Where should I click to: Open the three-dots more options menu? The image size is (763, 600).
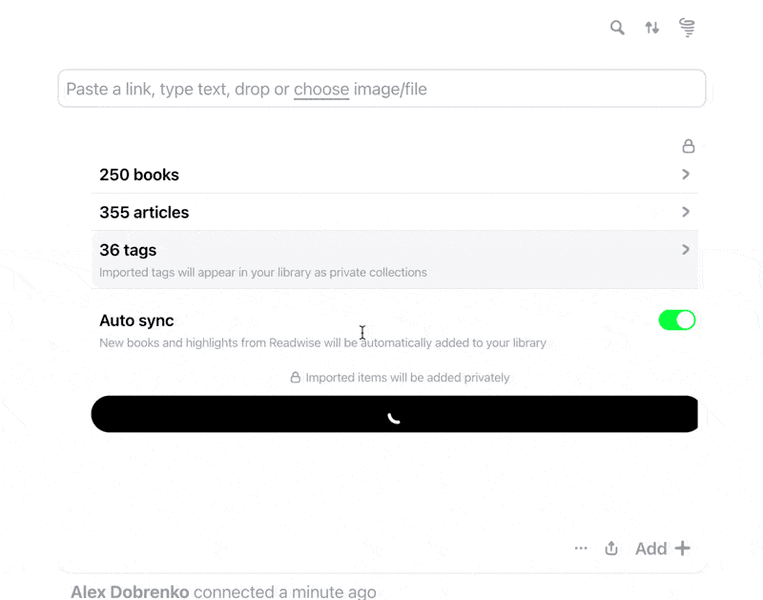(x=581, y=548)
